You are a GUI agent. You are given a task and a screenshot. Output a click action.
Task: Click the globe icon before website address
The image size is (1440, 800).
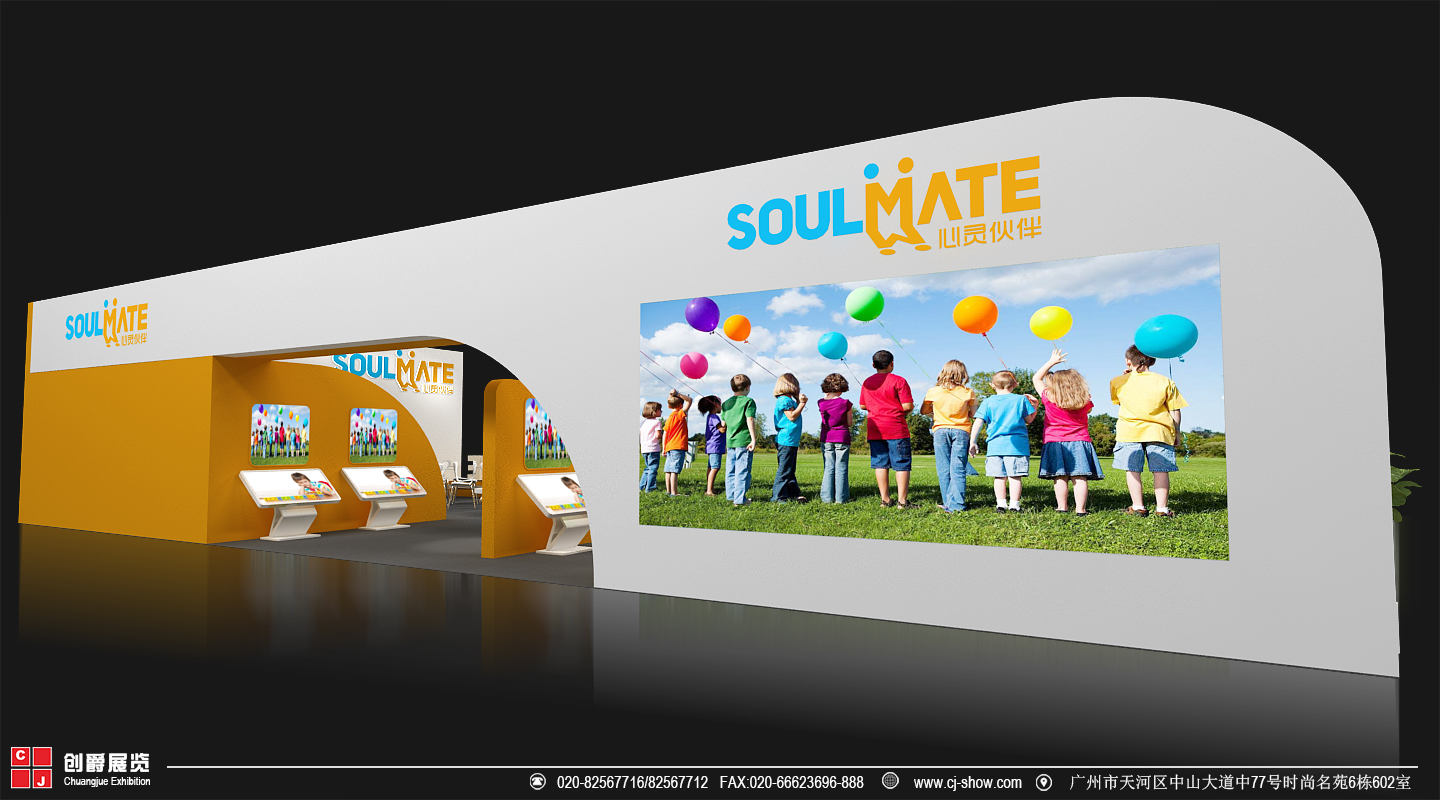click(x=890, y=781)
